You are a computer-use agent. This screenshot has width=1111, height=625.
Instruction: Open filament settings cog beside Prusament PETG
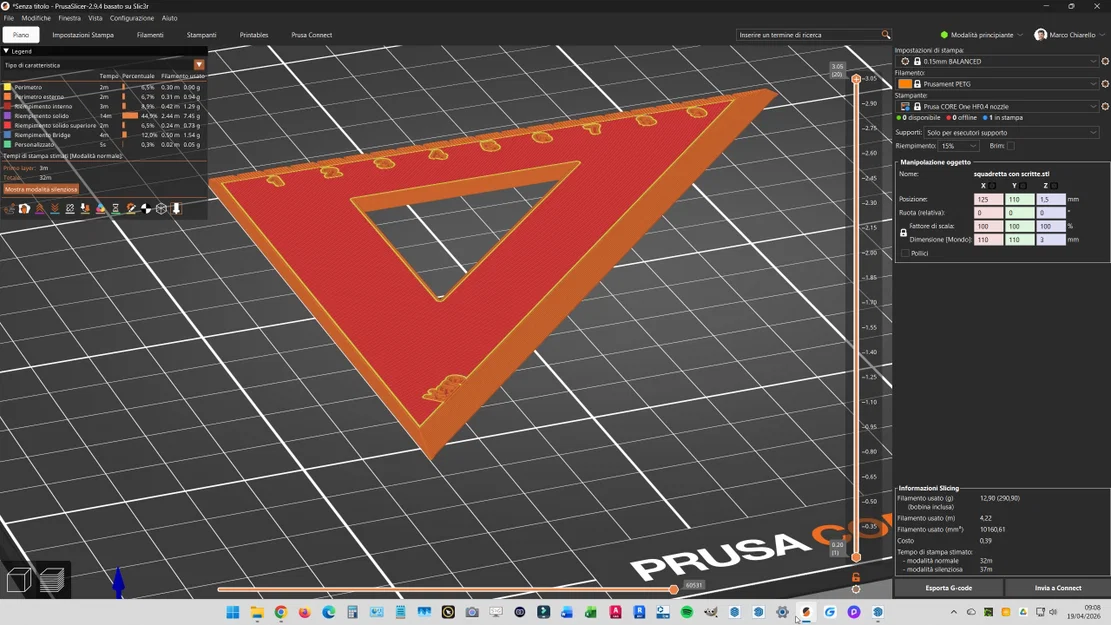(x=1105, y=84)
